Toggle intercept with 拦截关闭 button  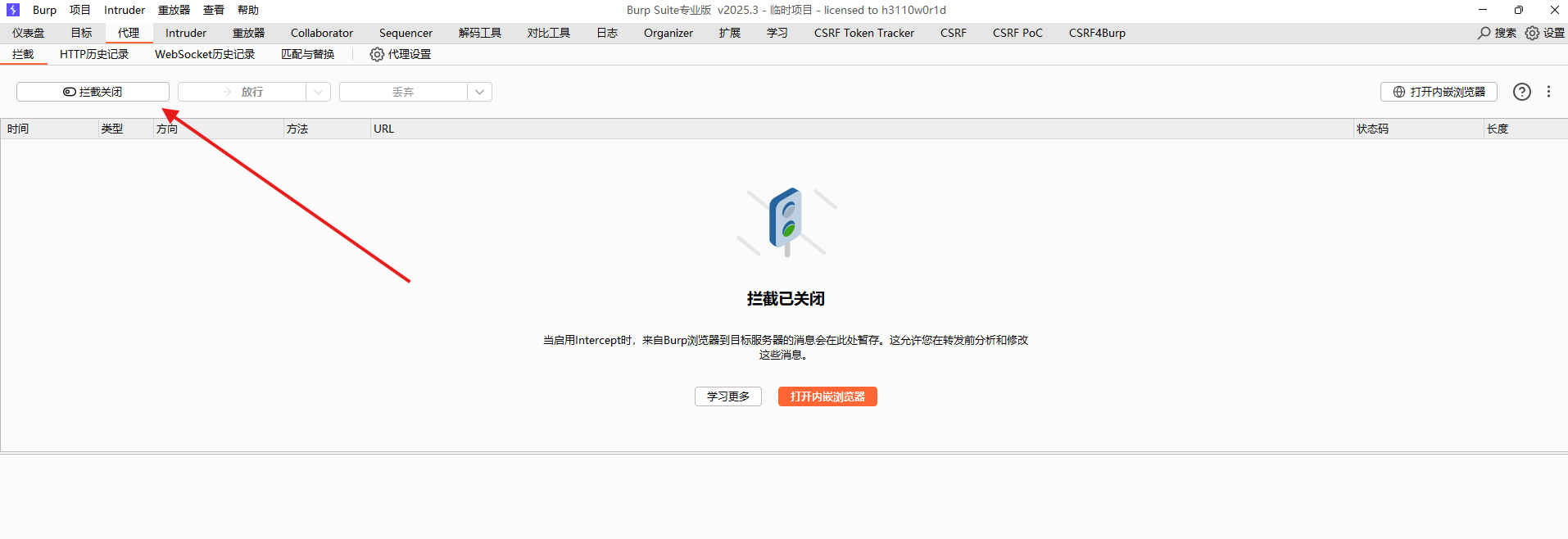tap(93, 92)
